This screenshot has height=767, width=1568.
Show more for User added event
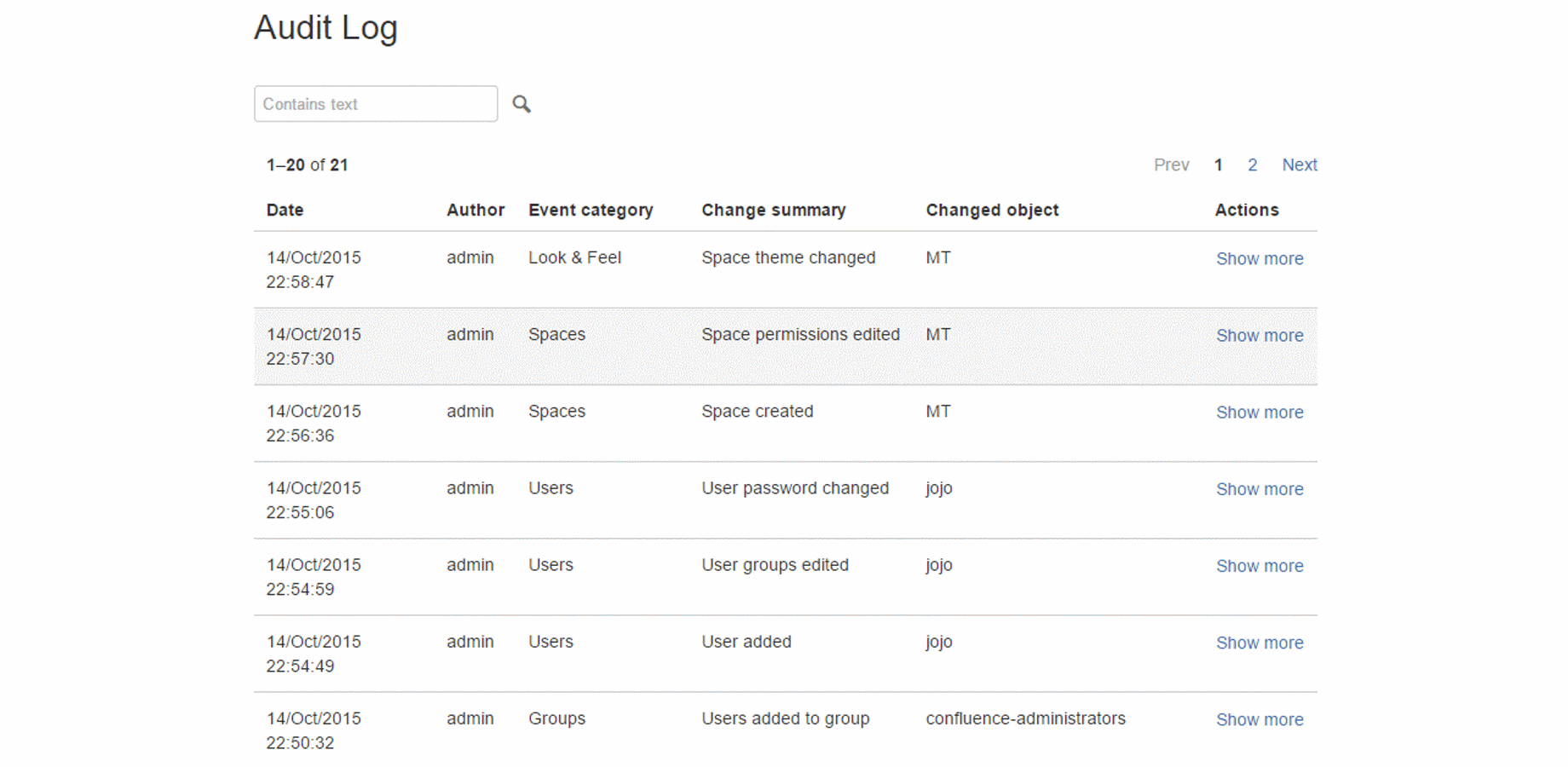coord(1259,643)
